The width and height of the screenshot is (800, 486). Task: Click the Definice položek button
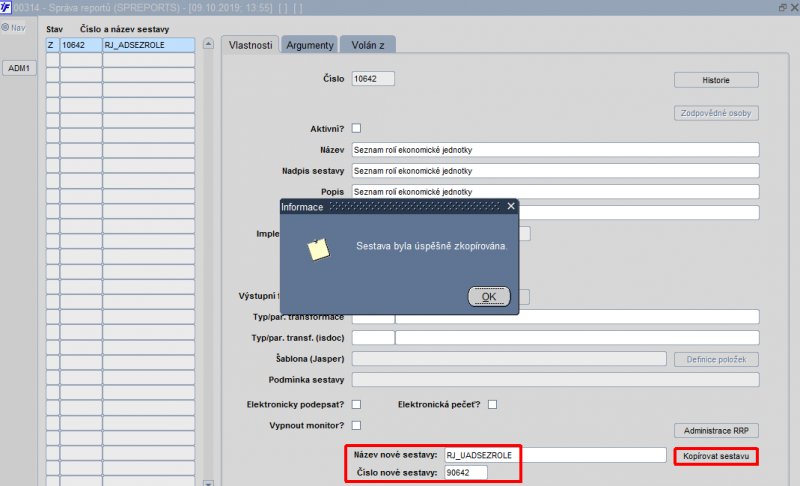(716, 360)
